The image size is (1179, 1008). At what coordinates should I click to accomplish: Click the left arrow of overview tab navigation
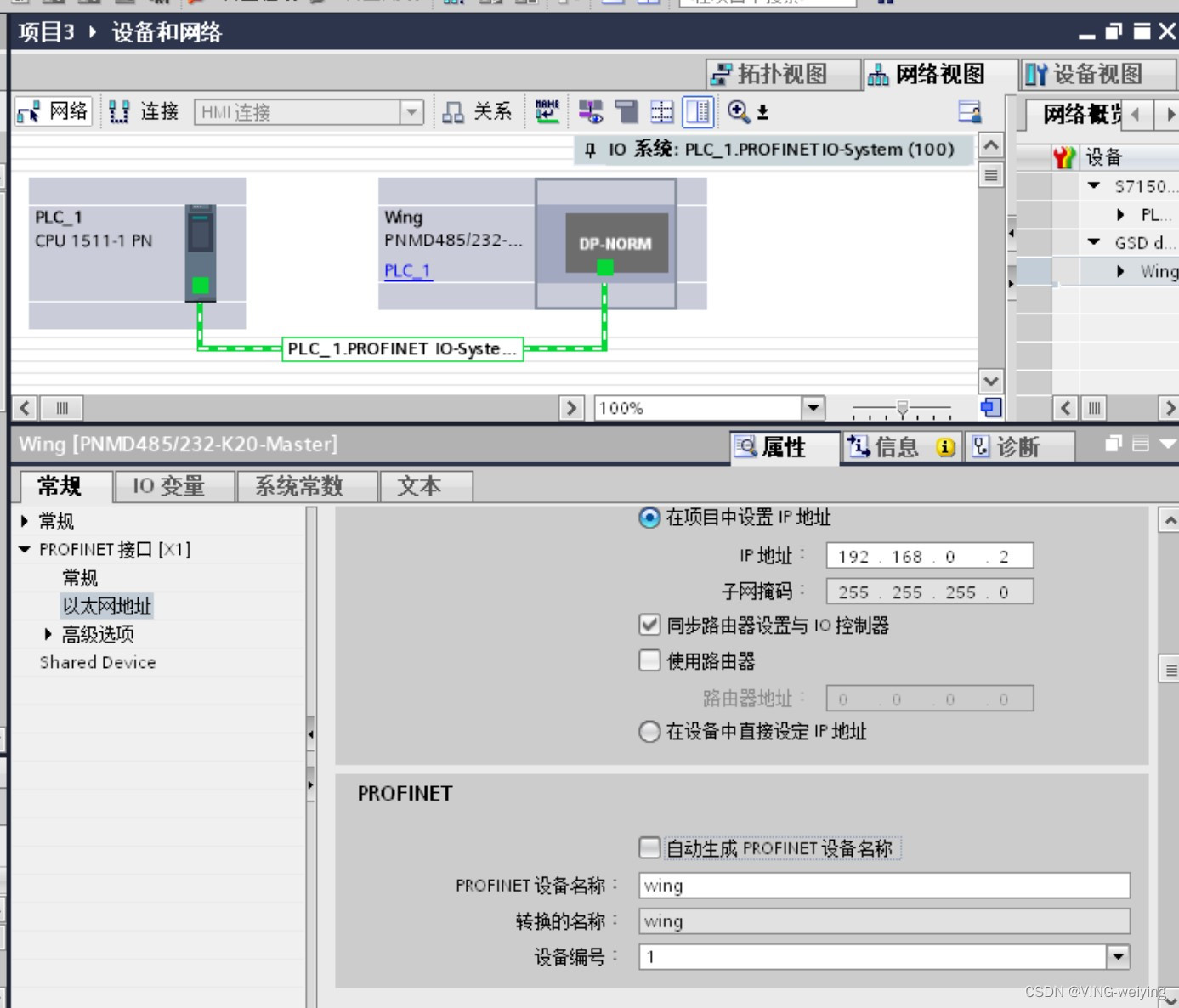pos(1136,114)
